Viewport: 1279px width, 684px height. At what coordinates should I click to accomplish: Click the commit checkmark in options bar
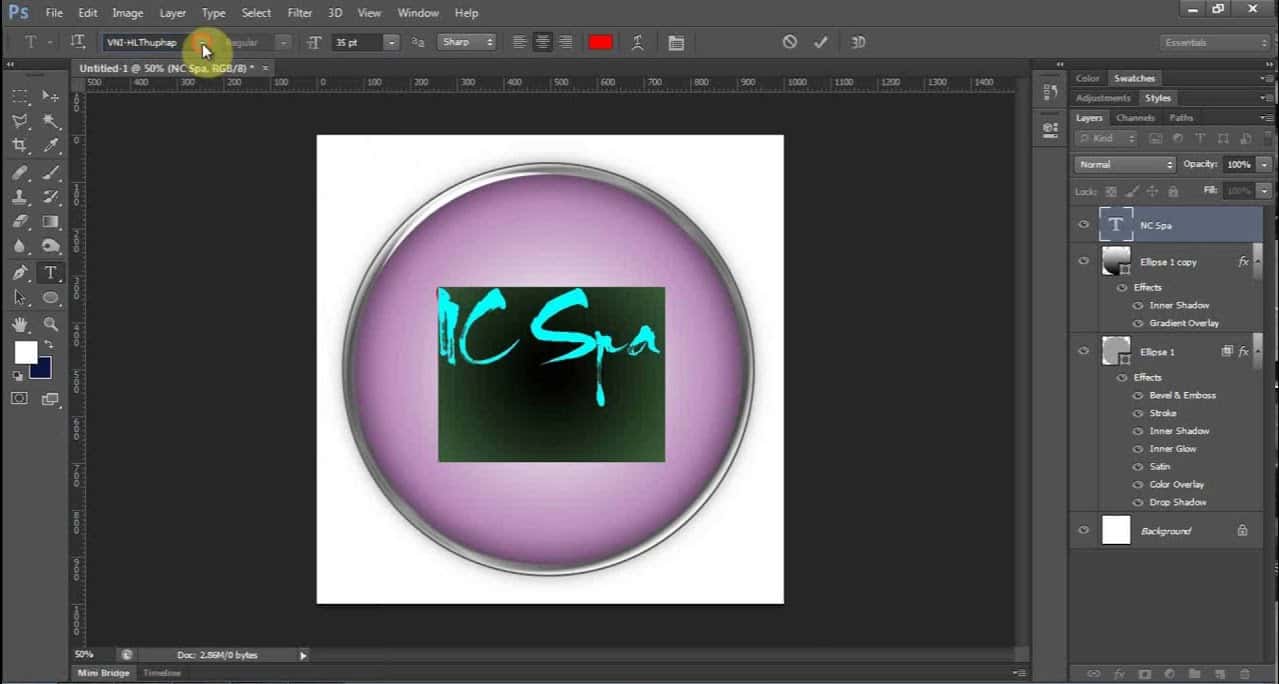coord(821,42)
